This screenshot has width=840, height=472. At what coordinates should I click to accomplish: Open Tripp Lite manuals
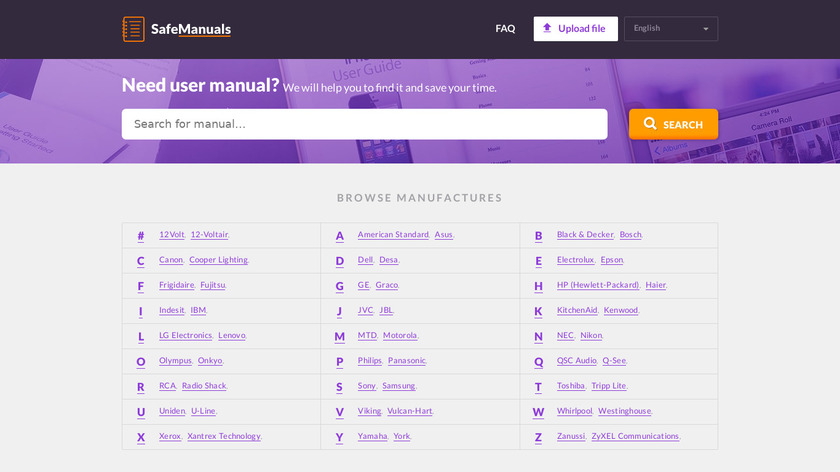pos(609,386)
